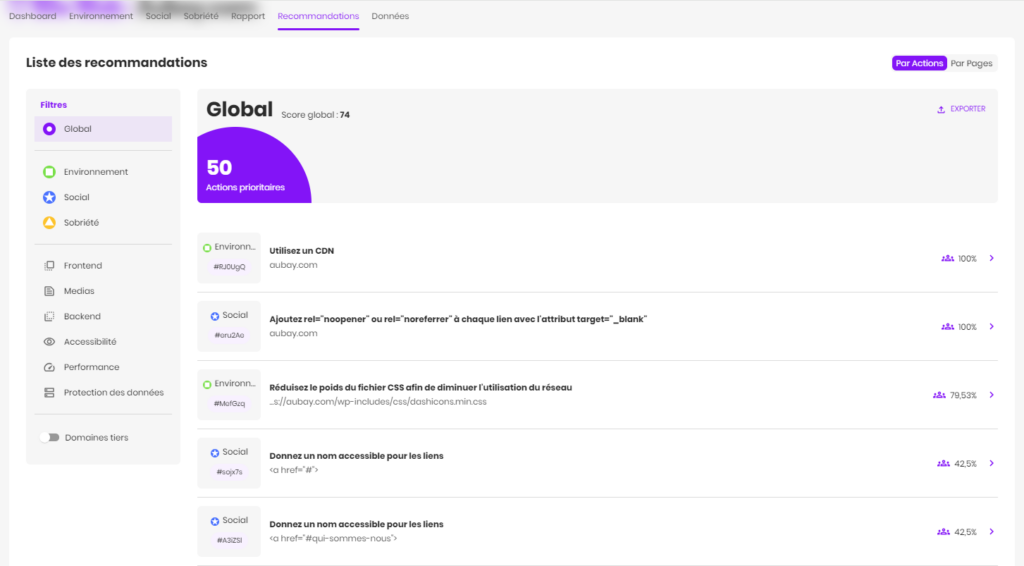Switch view to Par Pages
This screenshot has height=566, width=1024.
coord(971,63)
